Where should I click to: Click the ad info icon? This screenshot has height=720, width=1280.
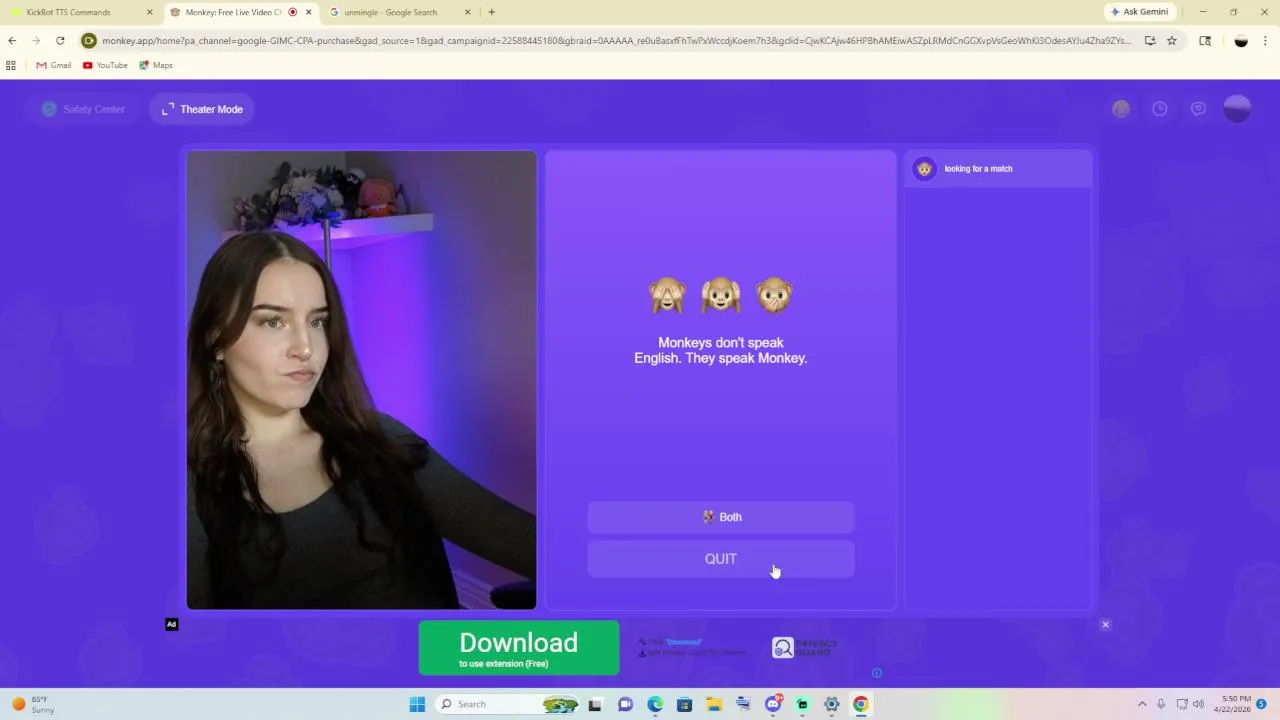876,673
